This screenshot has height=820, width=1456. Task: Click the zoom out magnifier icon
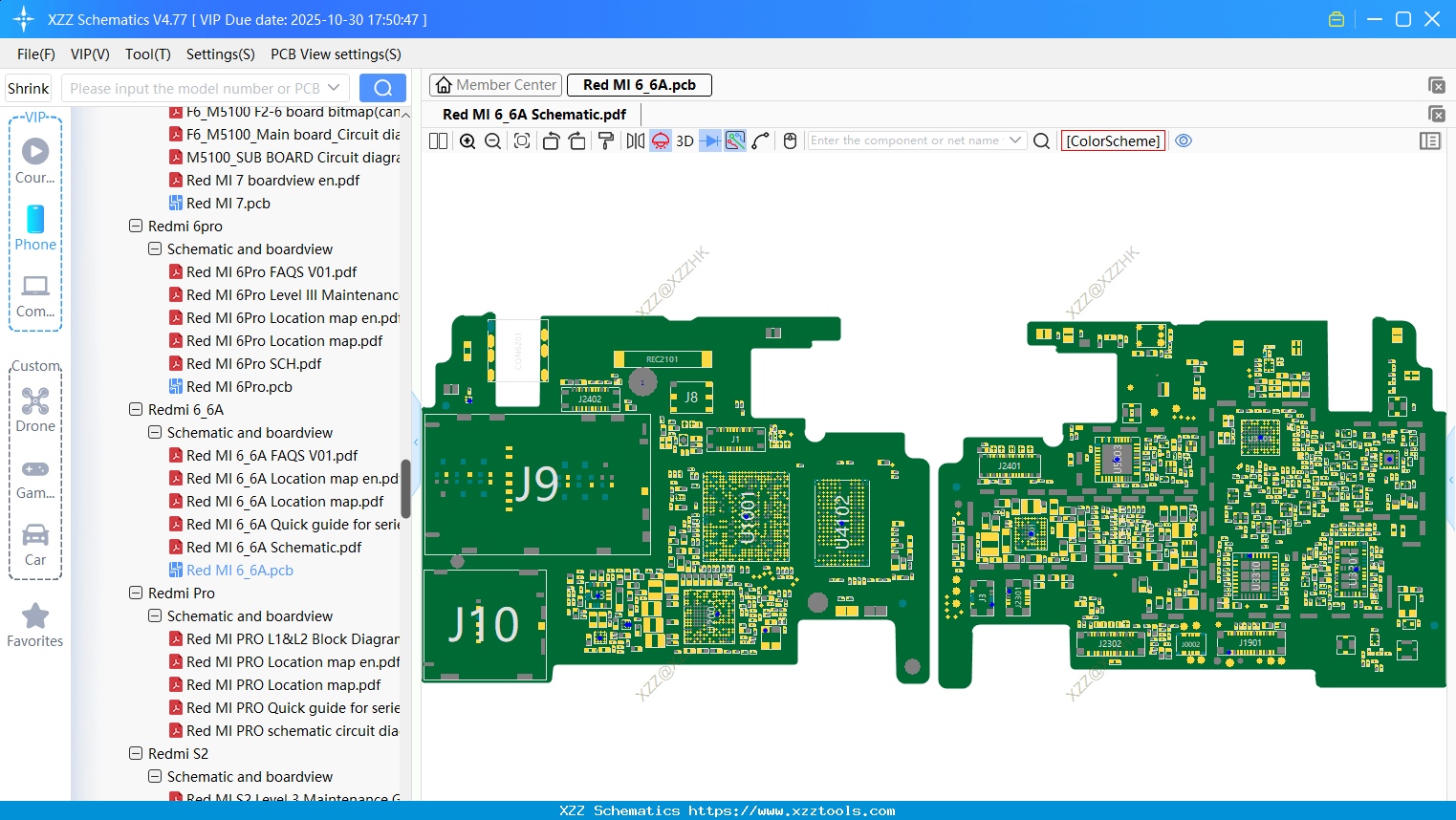point(493,141)
